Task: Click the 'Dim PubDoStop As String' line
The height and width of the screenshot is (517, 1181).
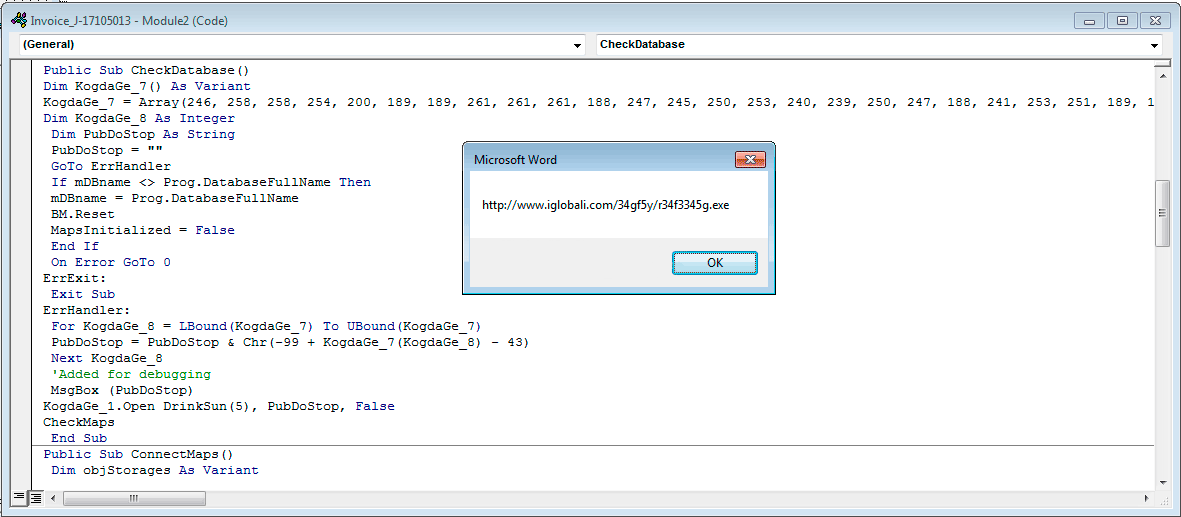Action: (143, 134)
